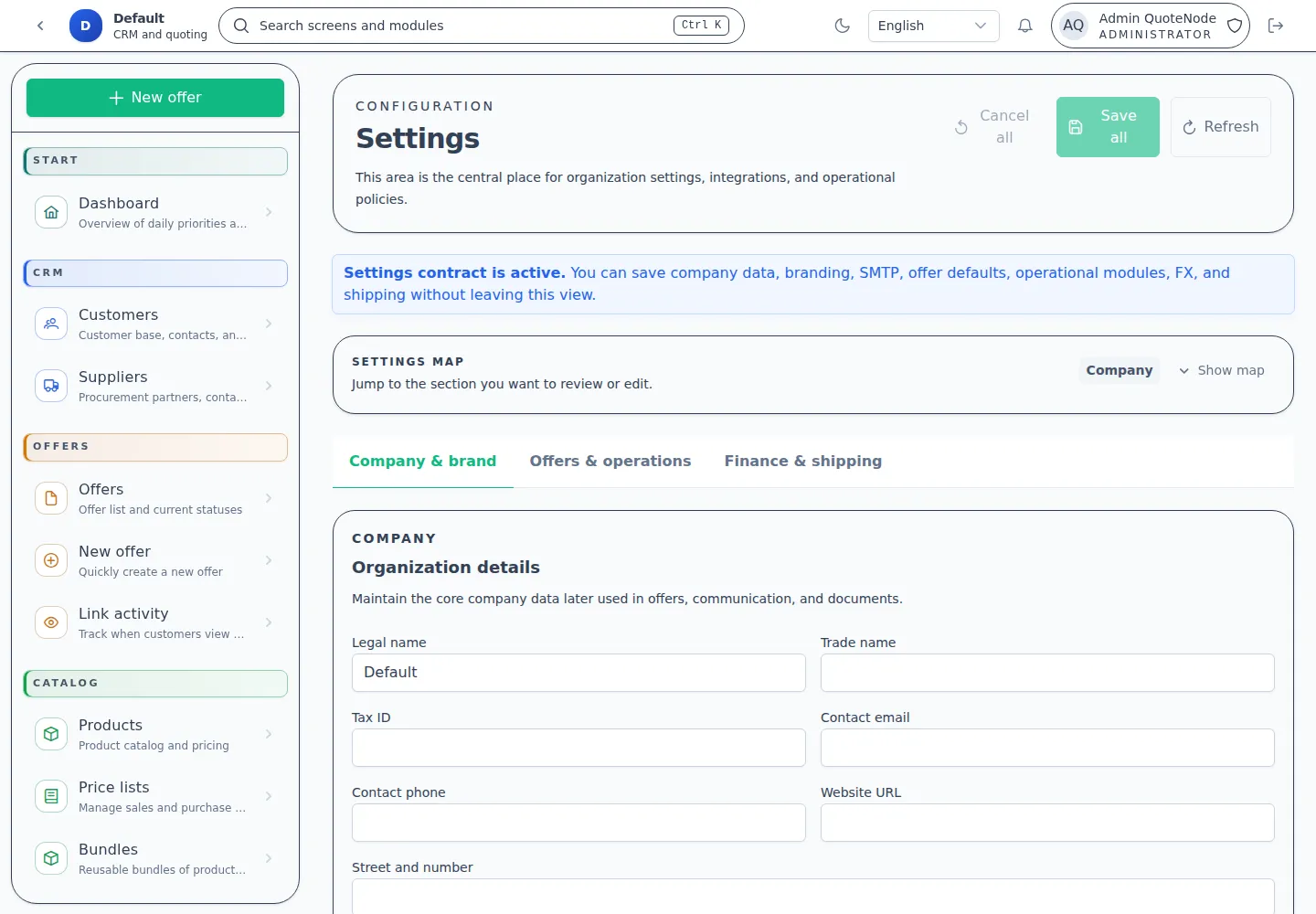Open Products box icon in sidebar
The width and height of the screenshot is (1316, 914).
[x=51, y=734]
